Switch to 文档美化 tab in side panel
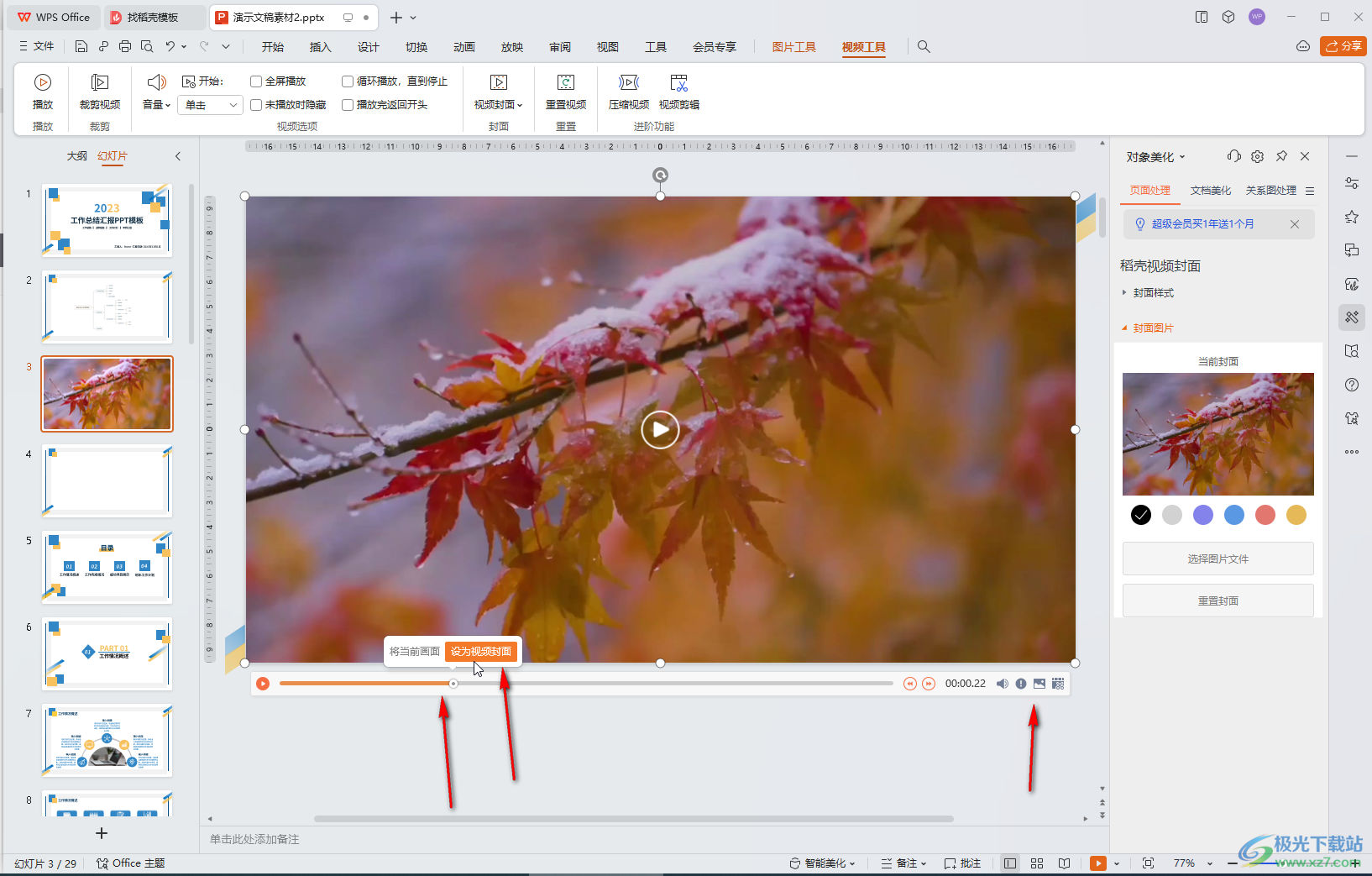The image size is (1372, 876). (1210, 191)
